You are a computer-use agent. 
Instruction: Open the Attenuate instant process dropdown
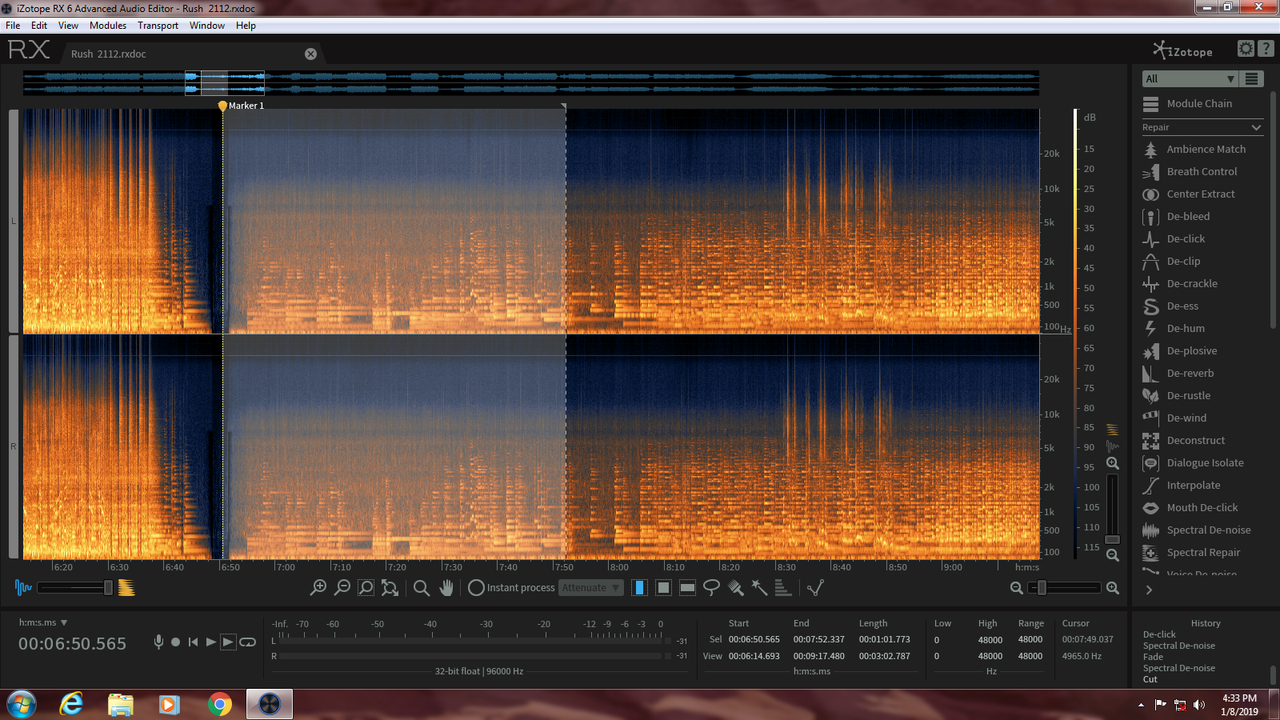(x=592, y=588)
